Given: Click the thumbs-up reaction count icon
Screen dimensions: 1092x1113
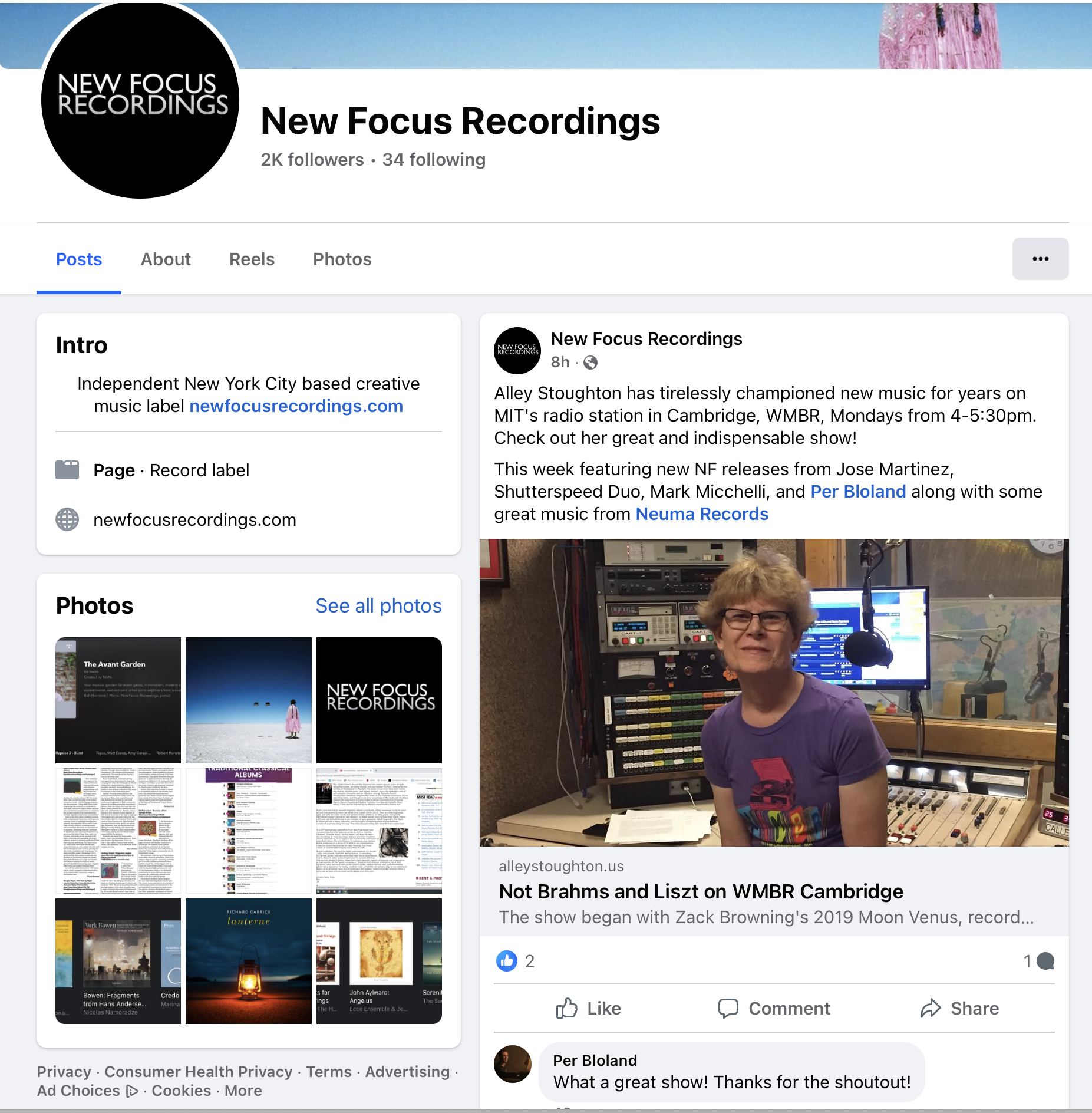Looking at the screenshot, I should (506, 961).
